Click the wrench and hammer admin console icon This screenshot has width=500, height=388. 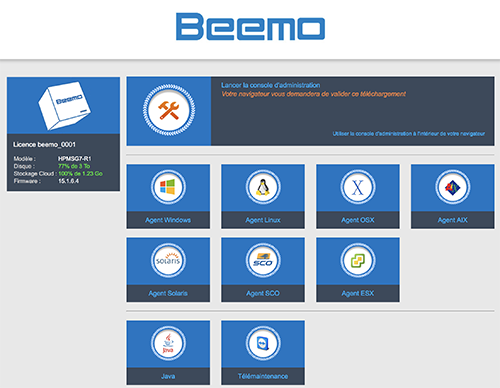point(169,110)
